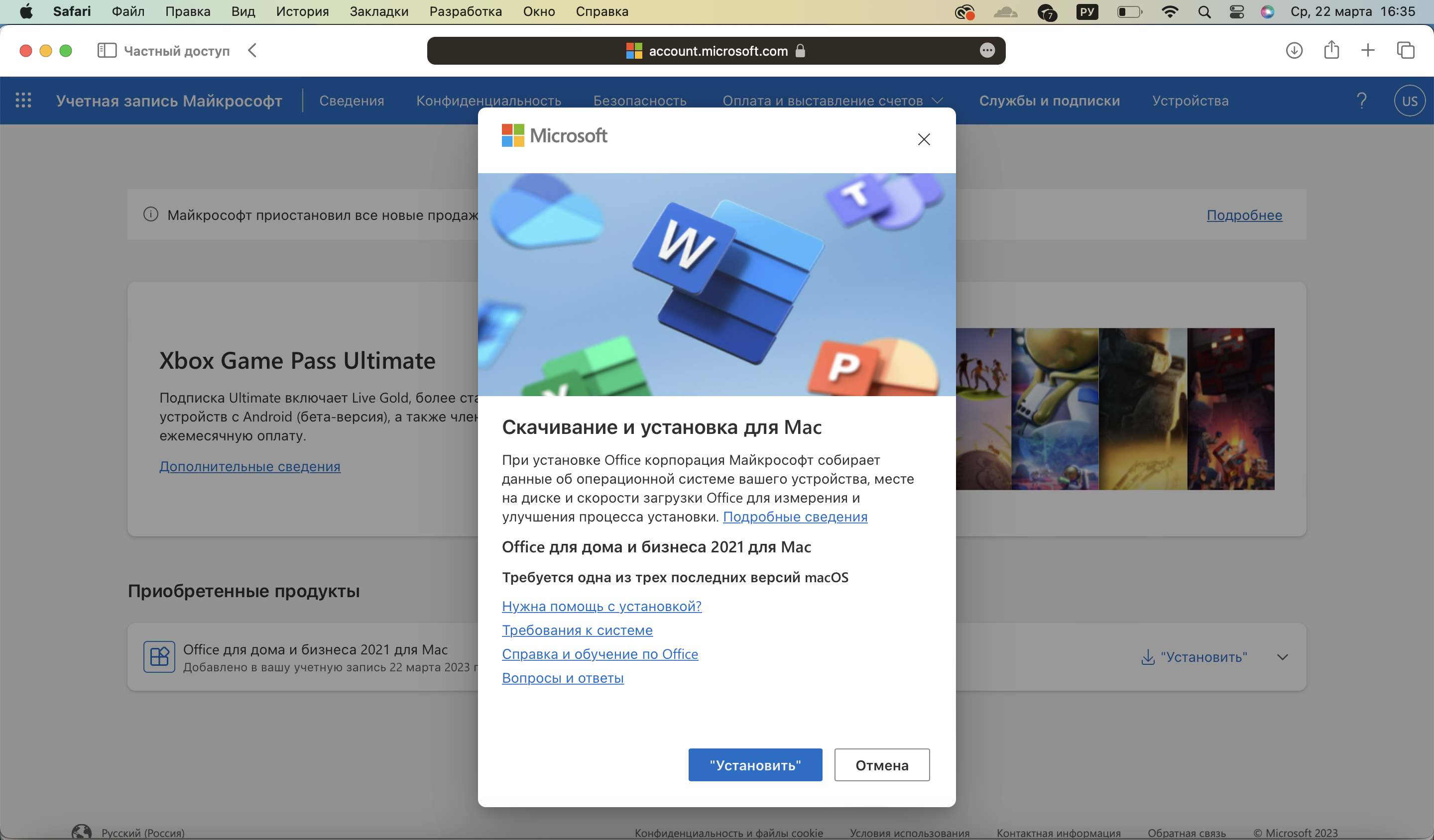Open the Safari share icon
This screenshot has width=1434, height=840.
1331,50
